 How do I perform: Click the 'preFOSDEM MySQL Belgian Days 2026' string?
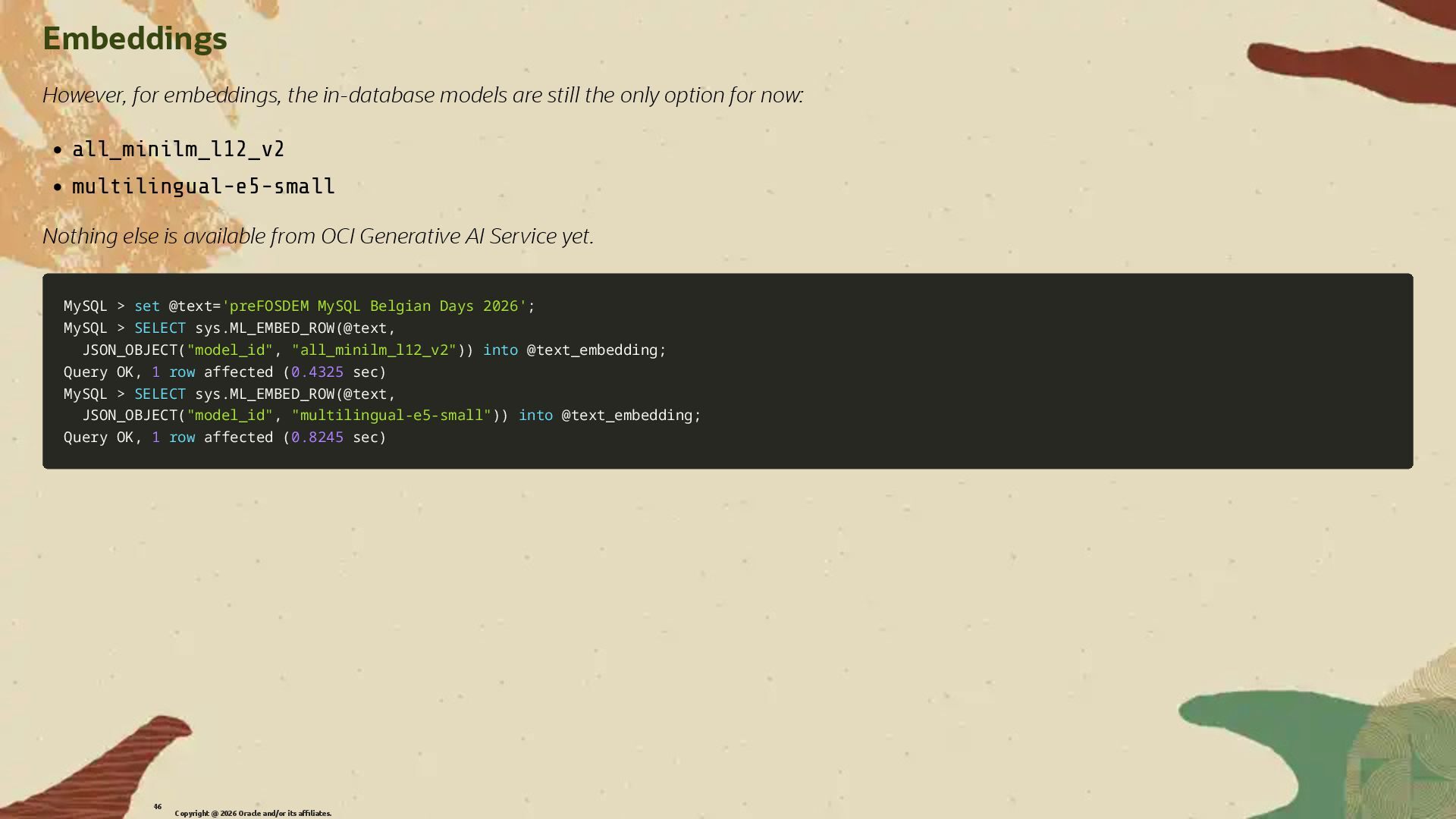pos(374,306)
